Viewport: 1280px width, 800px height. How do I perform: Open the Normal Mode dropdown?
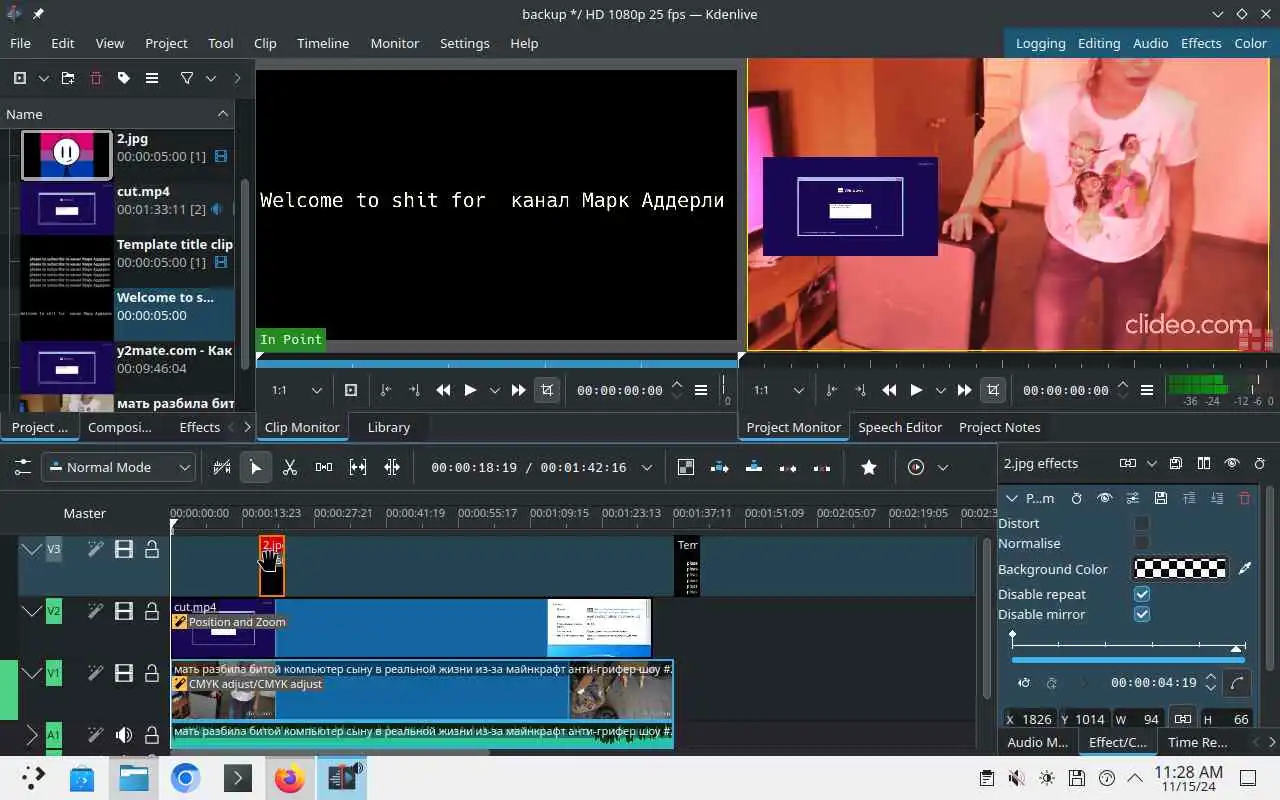[119, 467]
